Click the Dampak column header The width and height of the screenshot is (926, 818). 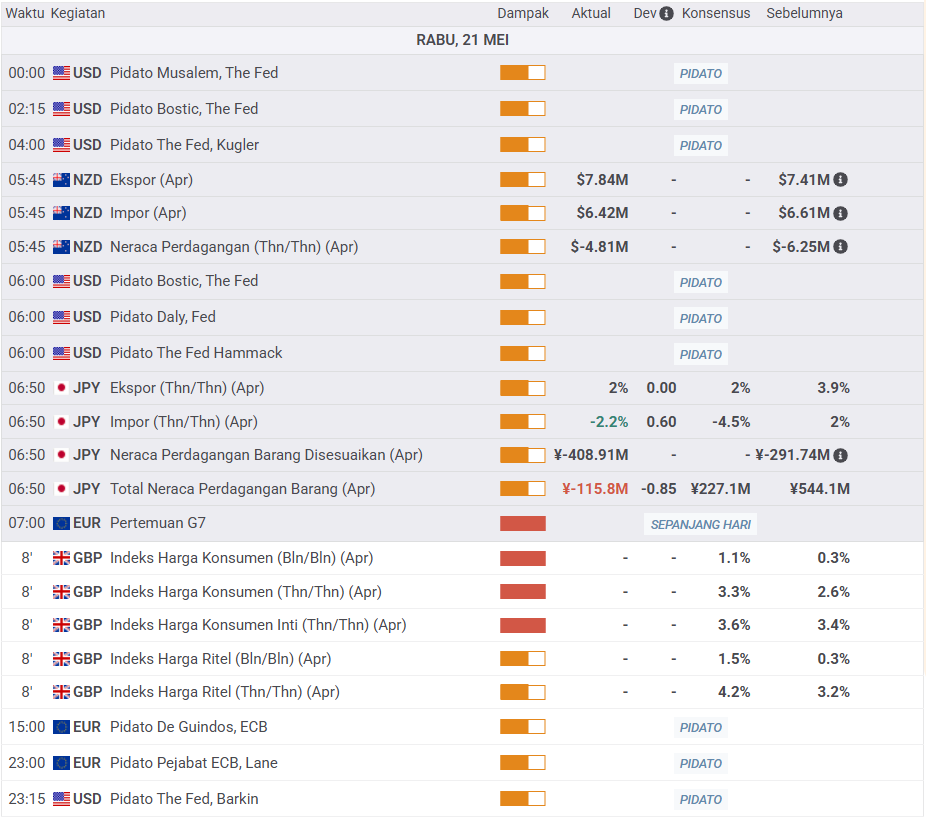523,14
